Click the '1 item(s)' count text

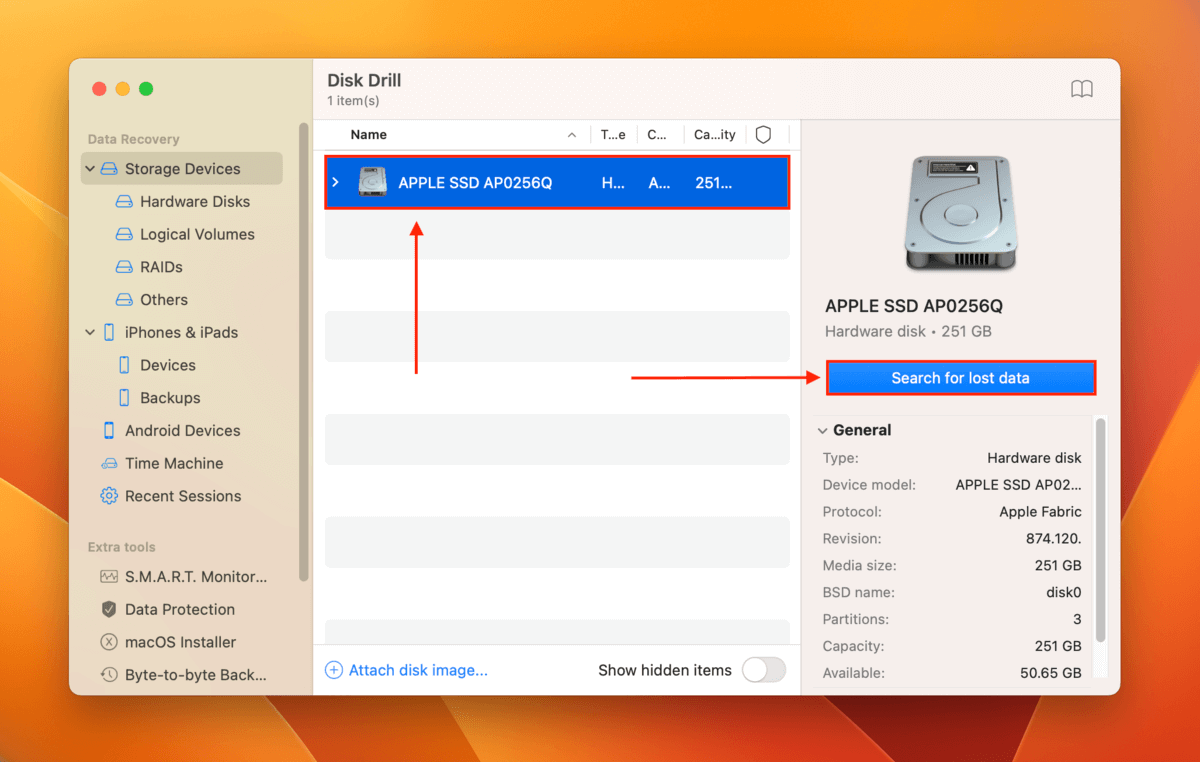pyautogui.click(x=353, y=101)
